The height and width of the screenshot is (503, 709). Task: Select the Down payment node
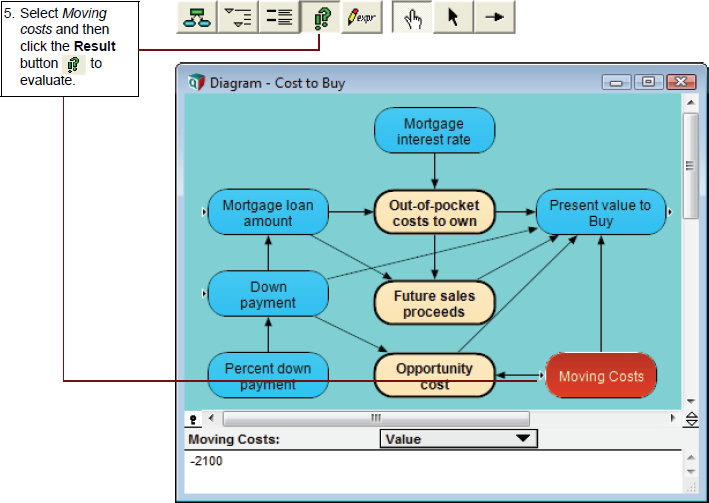pos(268,294)
